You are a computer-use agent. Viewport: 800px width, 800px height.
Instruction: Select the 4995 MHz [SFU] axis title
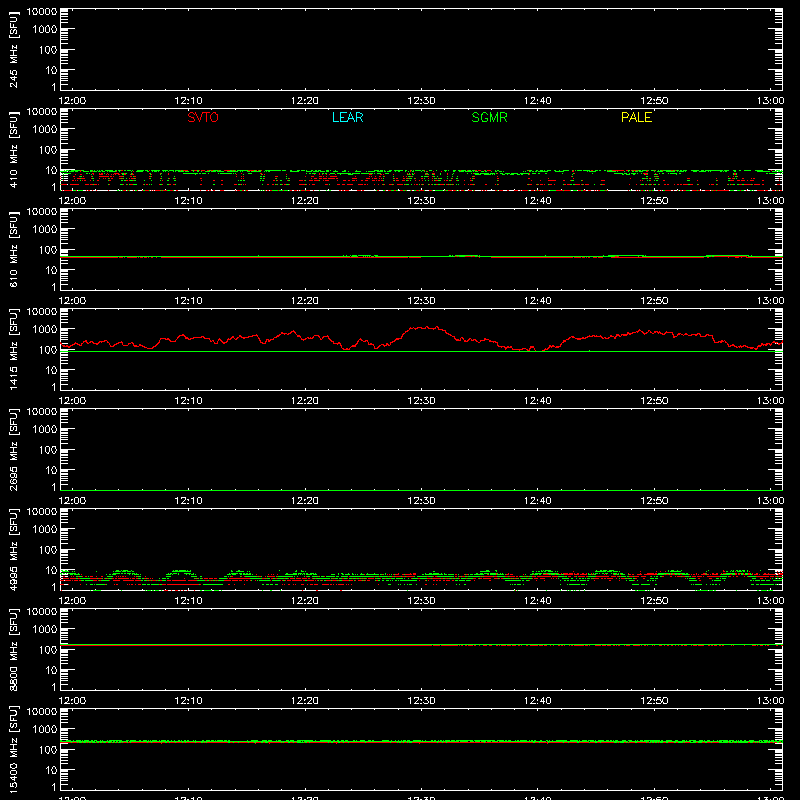[13, 549]
